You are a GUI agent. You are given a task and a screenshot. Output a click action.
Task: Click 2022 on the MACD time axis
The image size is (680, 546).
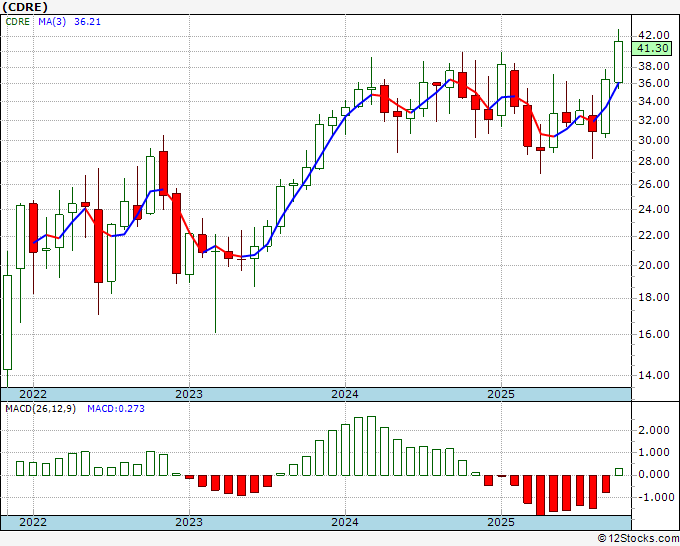(33, 522)
